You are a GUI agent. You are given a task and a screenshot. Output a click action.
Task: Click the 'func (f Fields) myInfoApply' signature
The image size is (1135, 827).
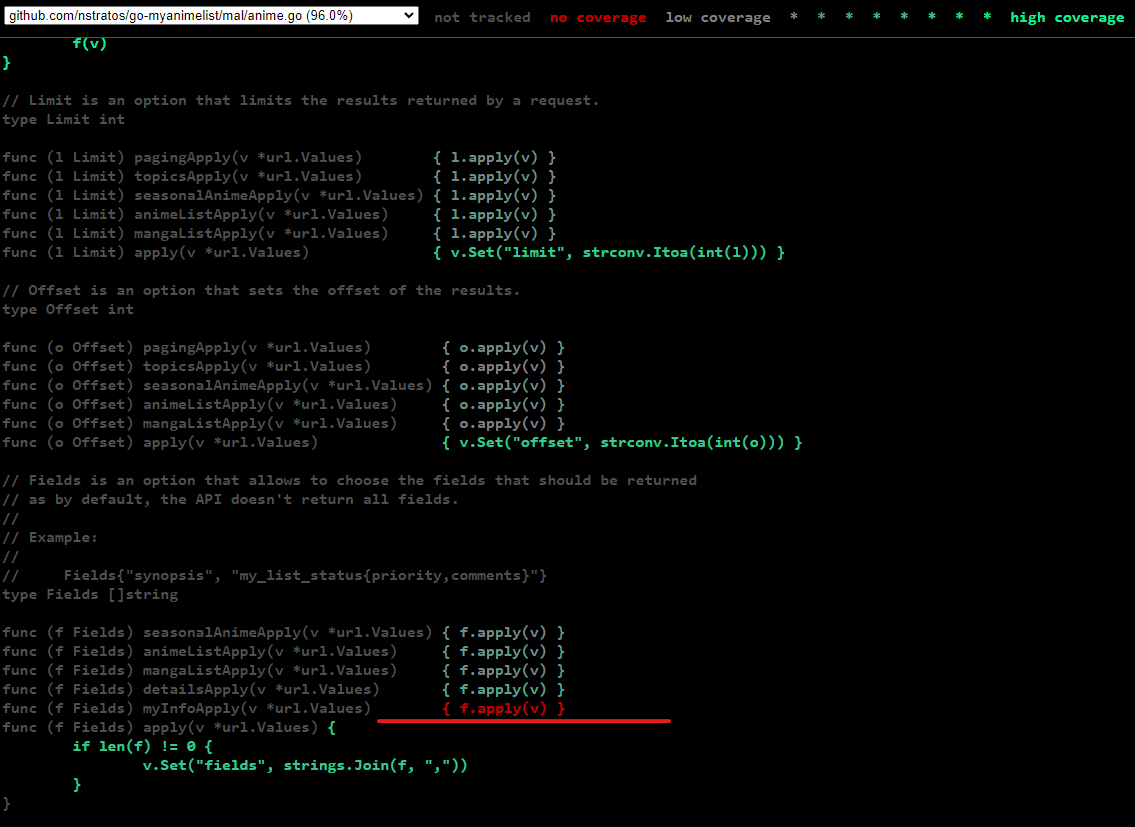(x=186, y=708)
